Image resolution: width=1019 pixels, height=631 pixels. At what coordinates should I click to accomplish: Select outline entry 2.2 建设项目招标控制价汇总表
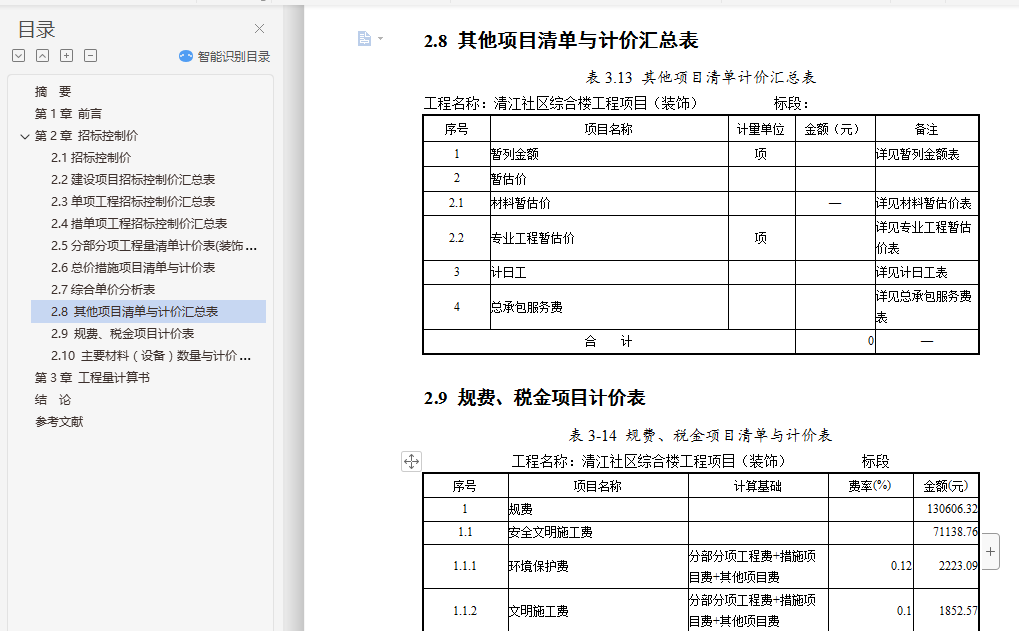tap(133, 180)
